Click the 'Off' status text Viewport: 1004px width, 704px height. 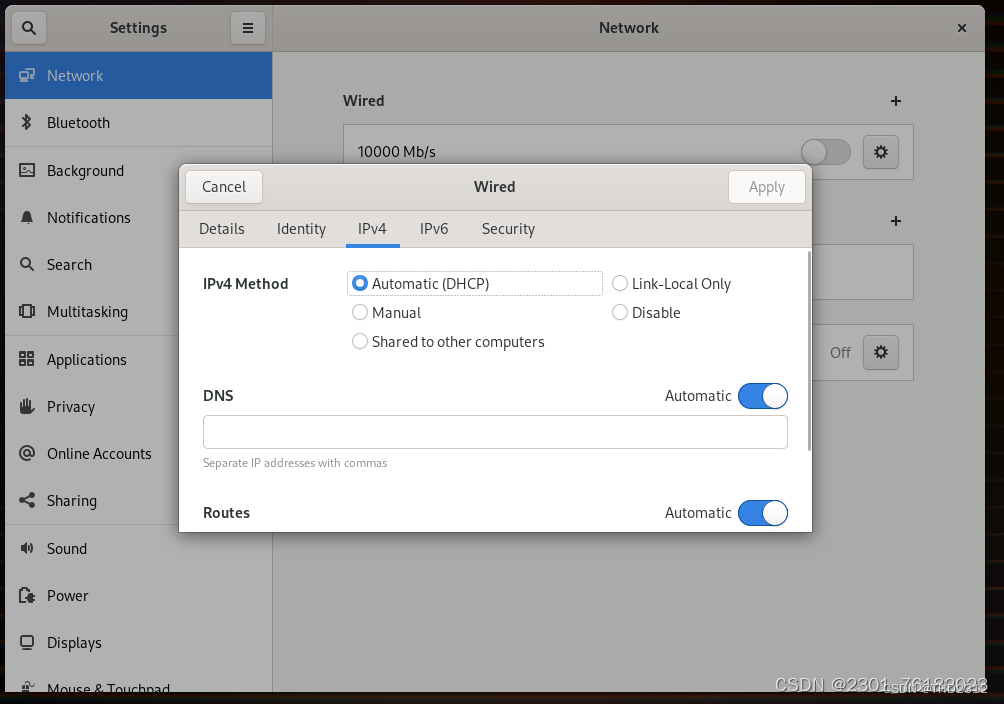click(x=840, y=352)
